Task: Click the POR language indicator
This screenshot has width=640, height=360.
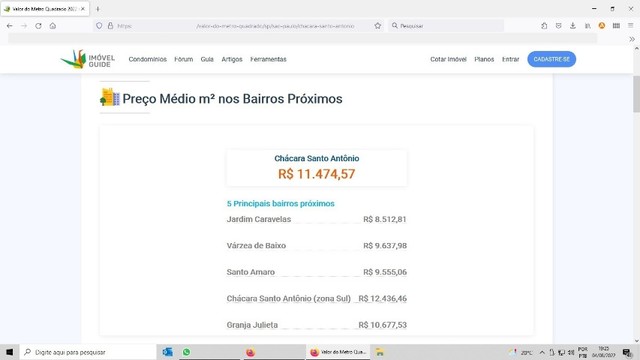Action: coord(582,352)
